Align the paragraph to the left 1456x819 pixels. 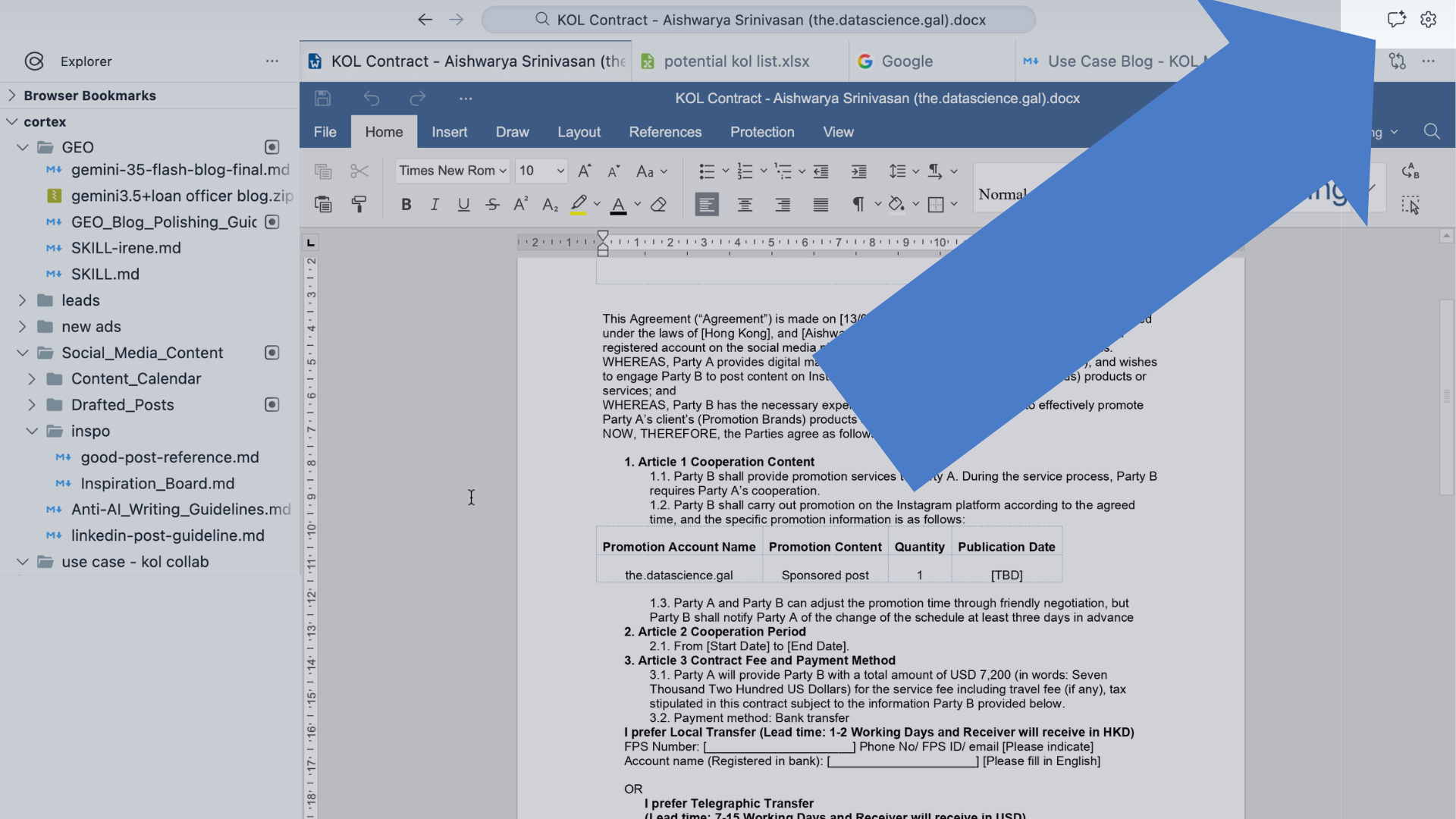[x=707, y=205]
